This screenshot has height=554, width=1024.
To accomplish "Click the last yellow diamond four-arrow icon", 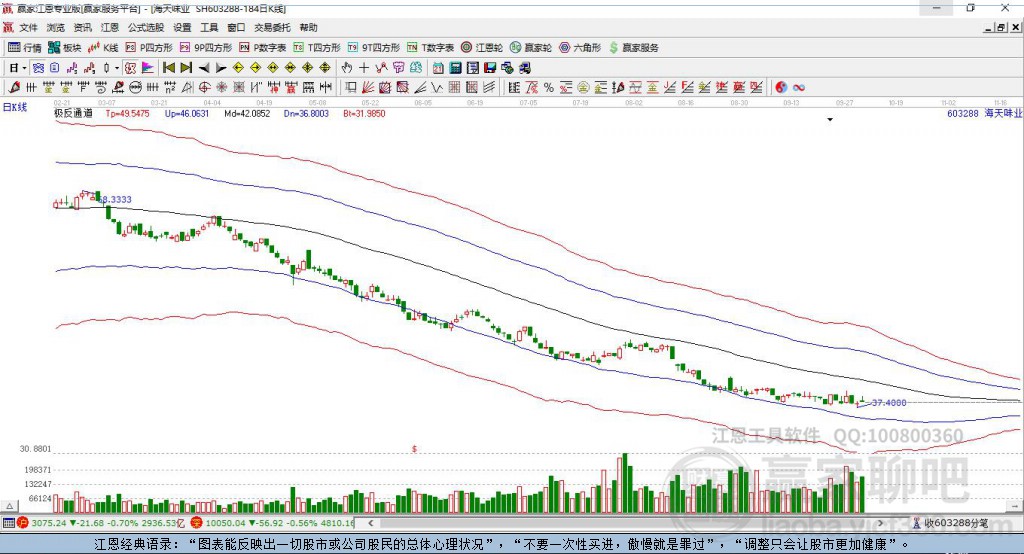I will click(325, 68).
